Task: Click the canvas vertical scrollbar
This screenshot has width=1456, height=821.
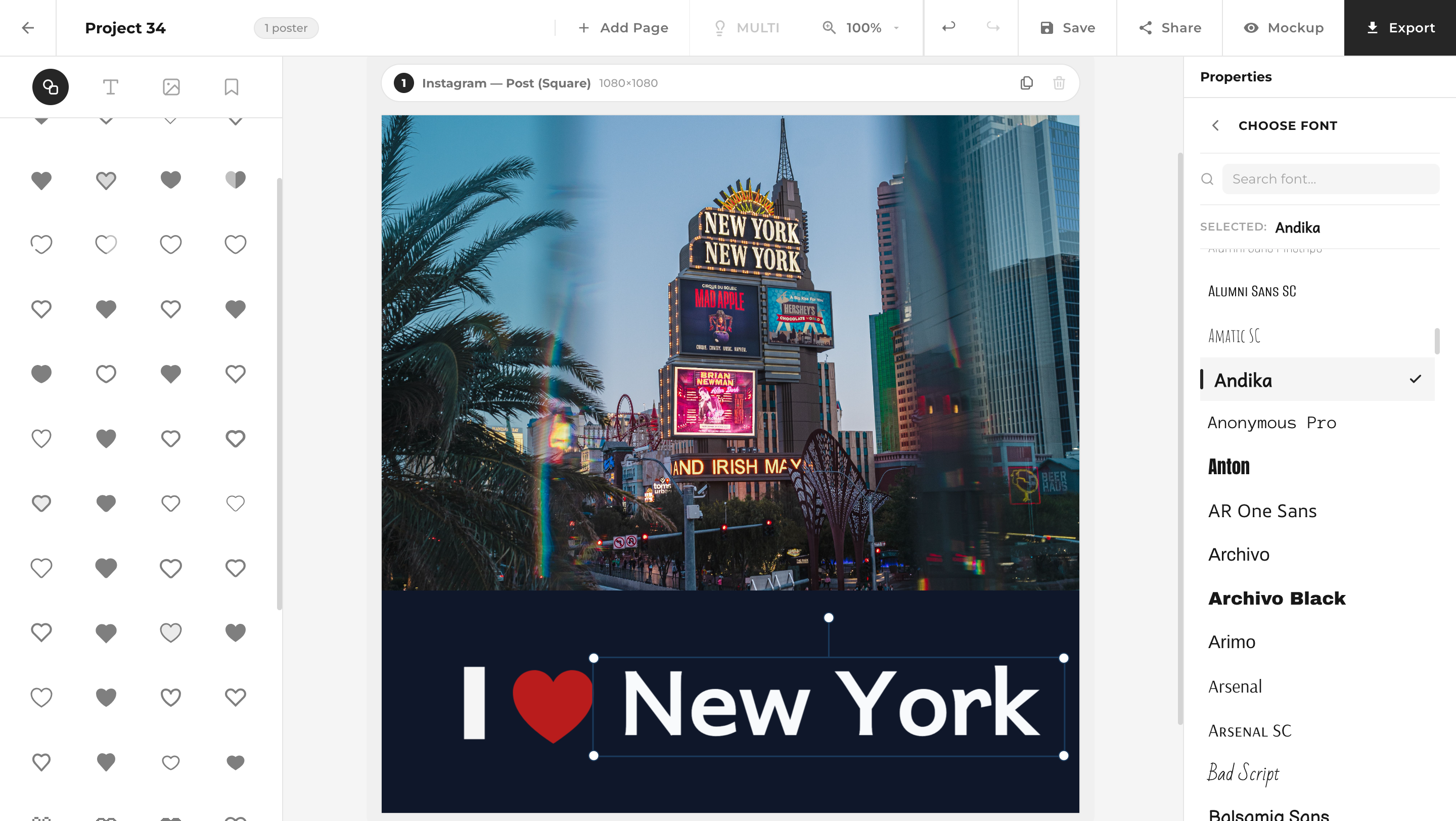Action: (x=1180, y=438)
